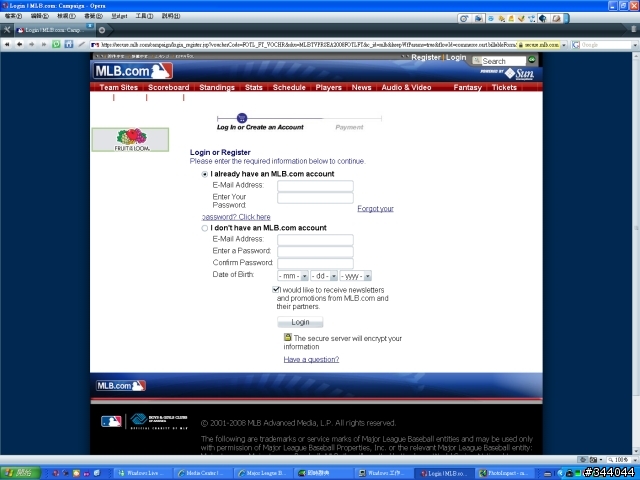640x480 pixels.
Task: Click the shopping cart step icon
Action: pos(242,118)
